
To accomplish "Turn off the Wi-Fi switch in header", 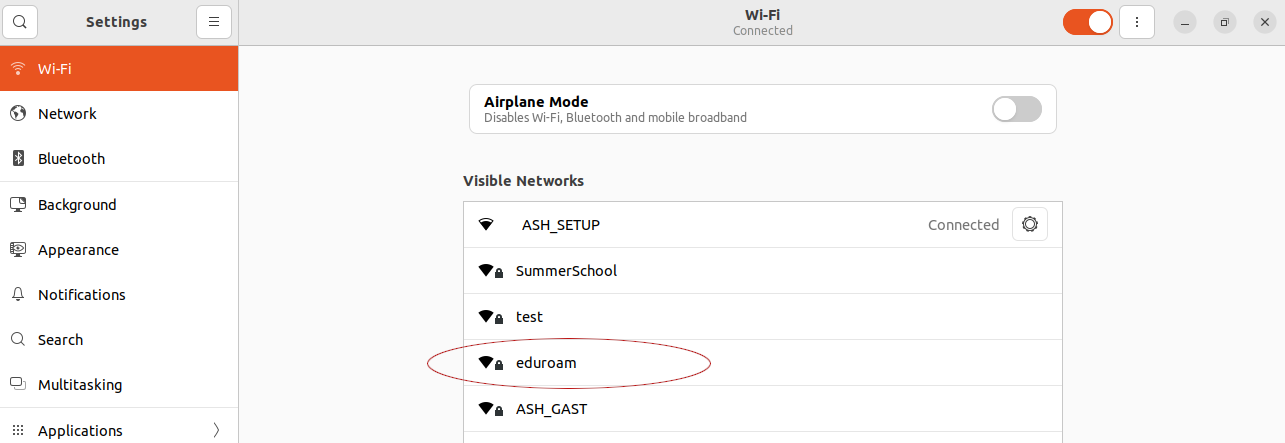I will pyautogui.click(x=1088, y=22).
